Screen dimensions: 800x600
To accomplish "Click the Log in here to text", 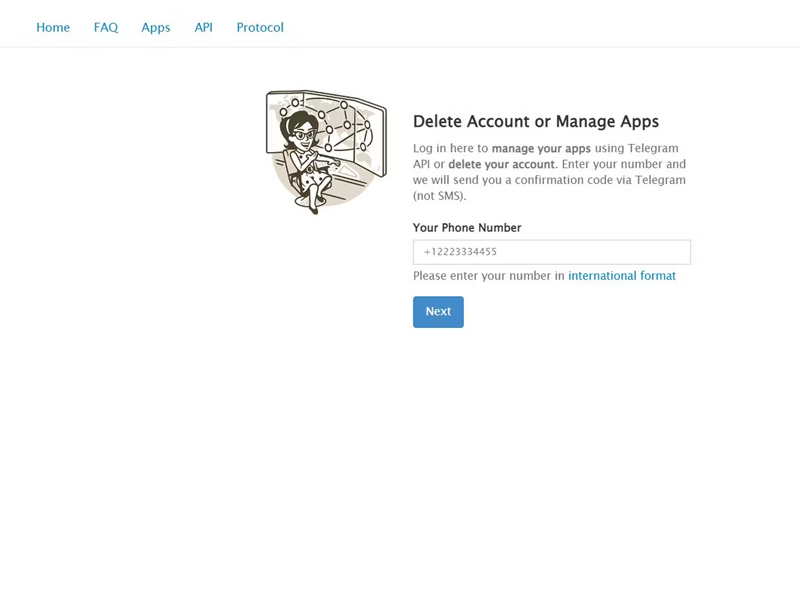I will pos(451,148).
